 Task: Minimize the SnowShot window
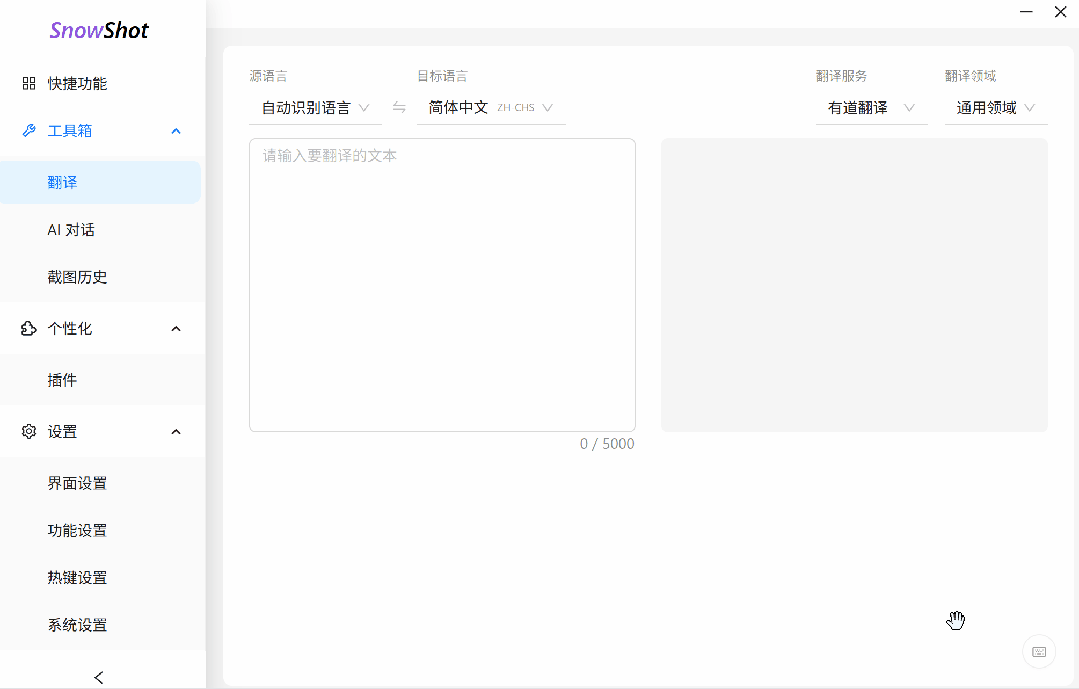[1026, 12]
